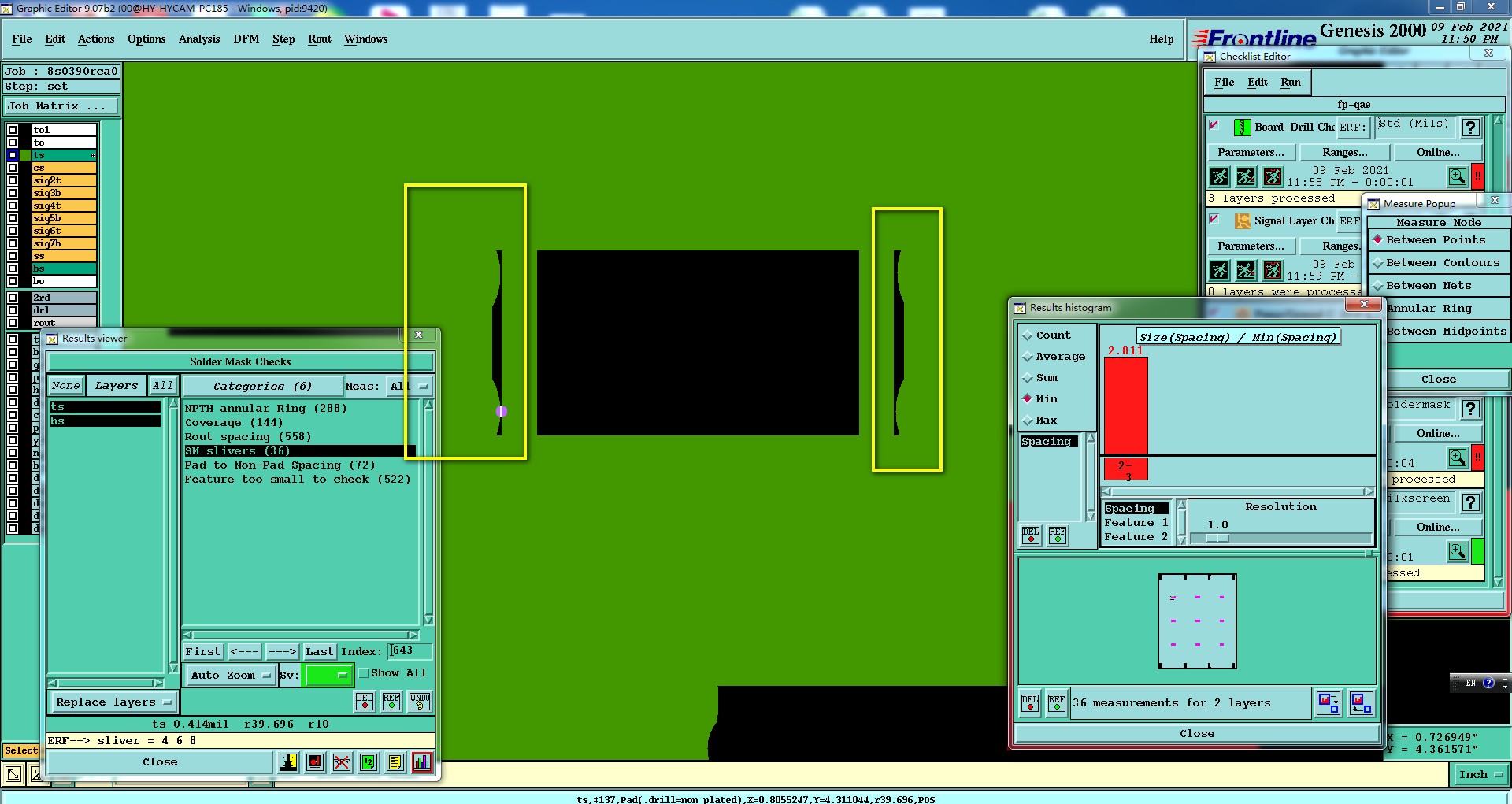Click red histogram bar 2.811

pyautogui.click(x=1126, y=405)
